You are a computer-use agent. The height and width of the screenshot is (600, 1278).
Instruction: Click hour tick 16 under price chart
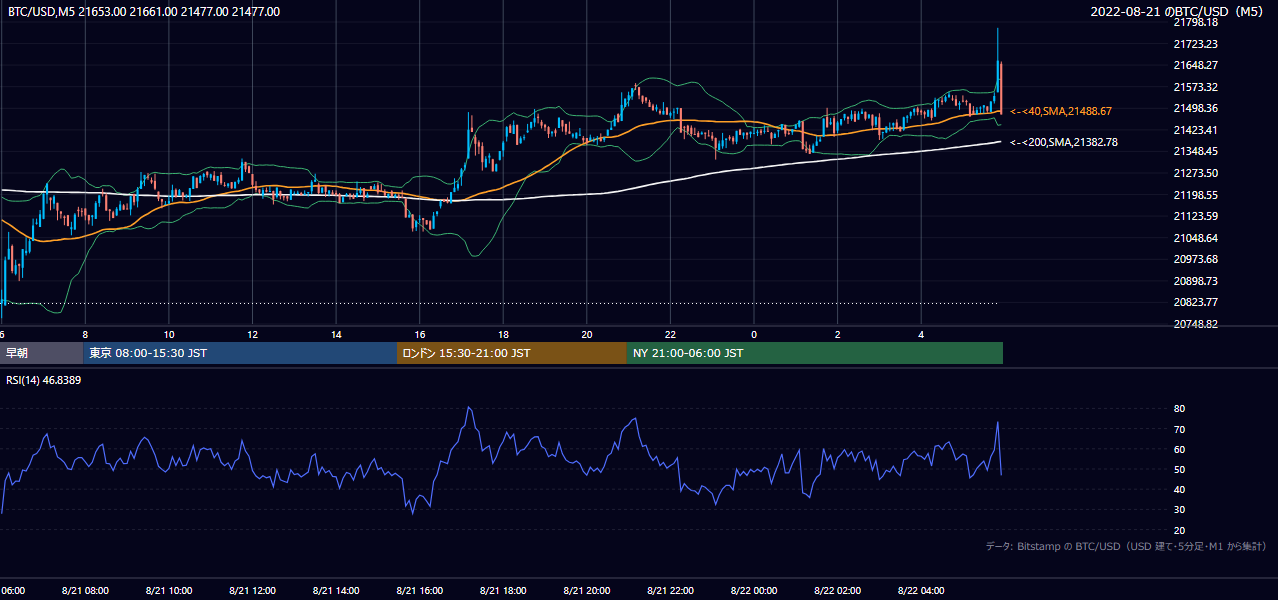pos(420,334)
